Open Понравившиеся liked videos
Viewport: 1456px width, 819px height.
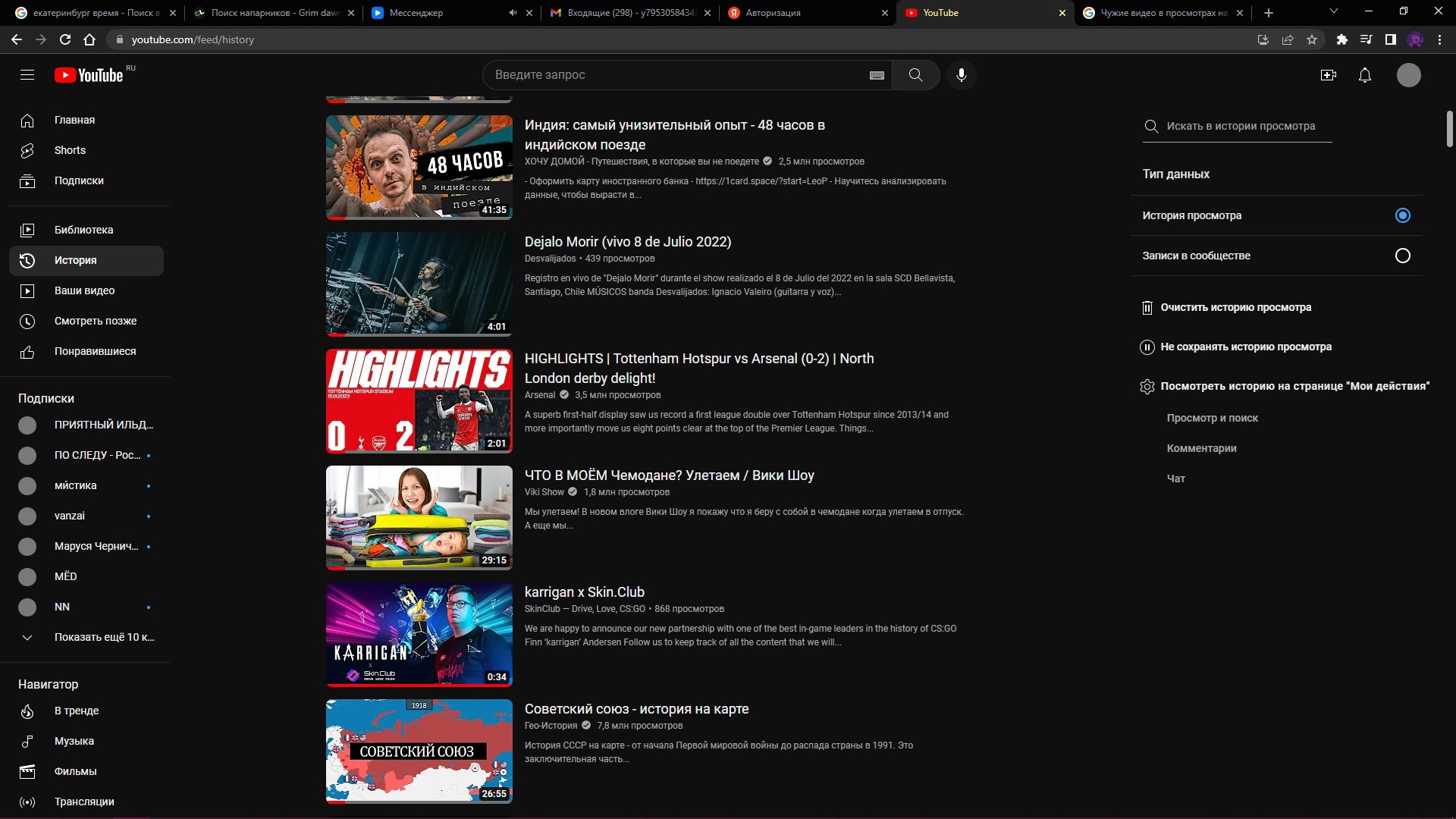tap(86, 351)
